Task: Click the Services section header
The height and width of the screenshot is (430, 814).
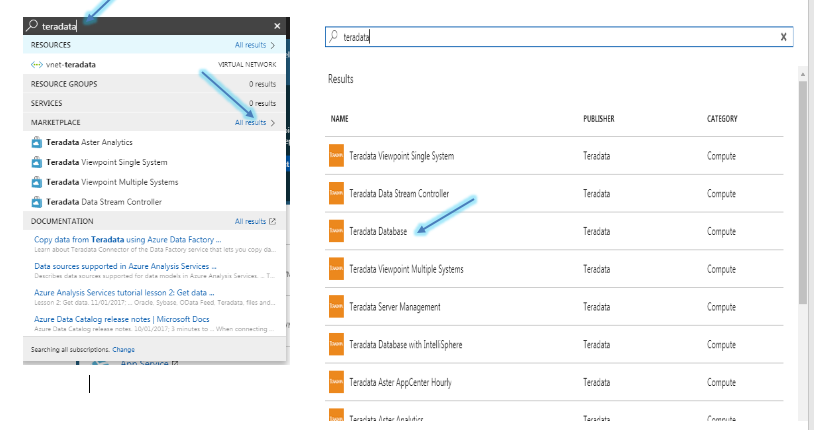Action: (x=154, y=103)
